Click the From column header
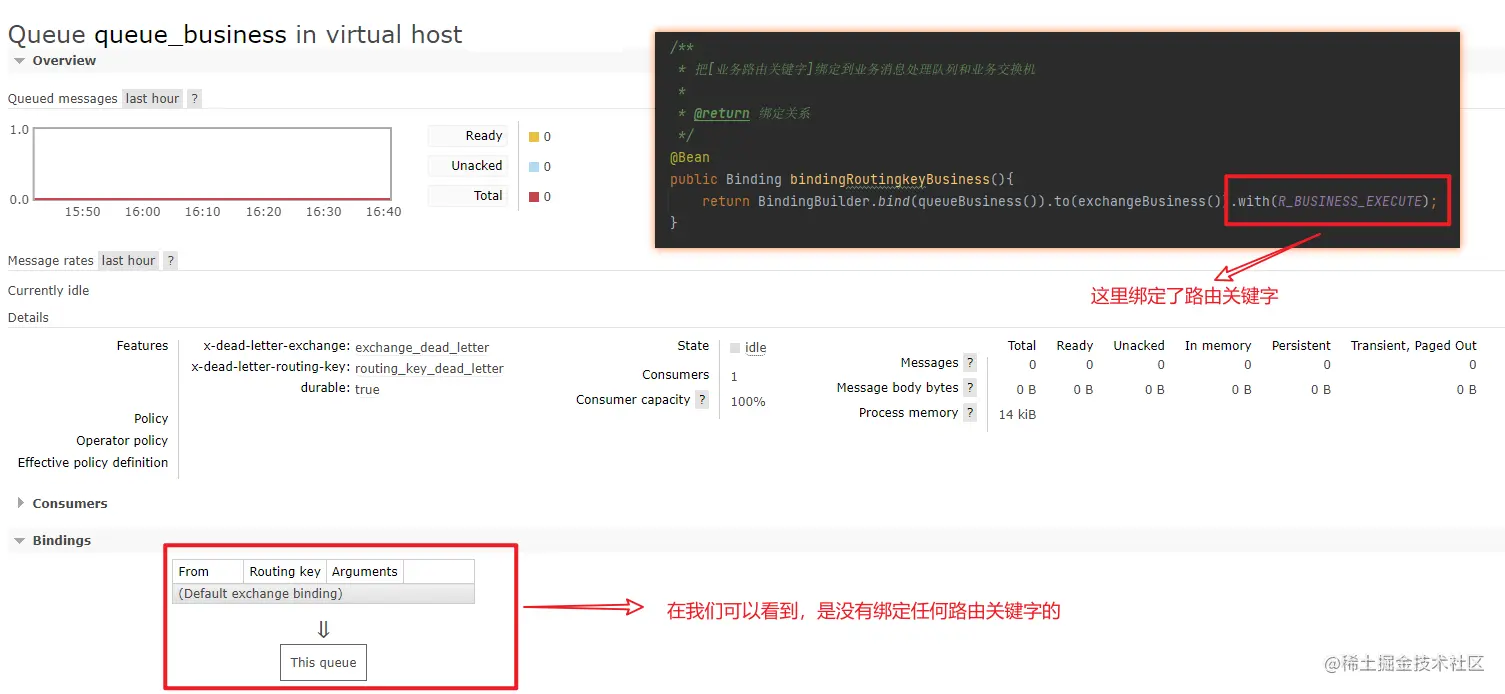This screenshot has width=1505, height=694. pos(208,572)
